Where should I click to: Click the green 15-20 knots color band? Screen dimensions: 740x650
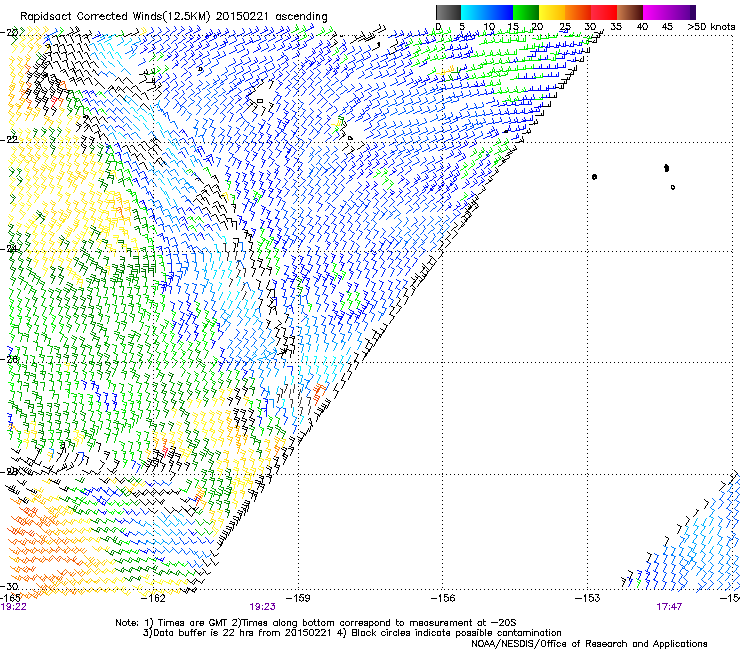tap(526, 12)
